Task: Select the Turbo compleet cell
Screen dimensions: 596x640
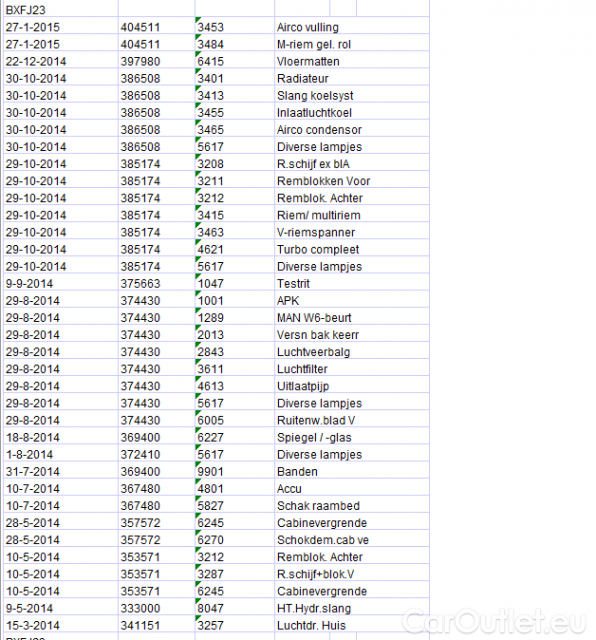Action: pyautogui.click(x=352, y=248)
